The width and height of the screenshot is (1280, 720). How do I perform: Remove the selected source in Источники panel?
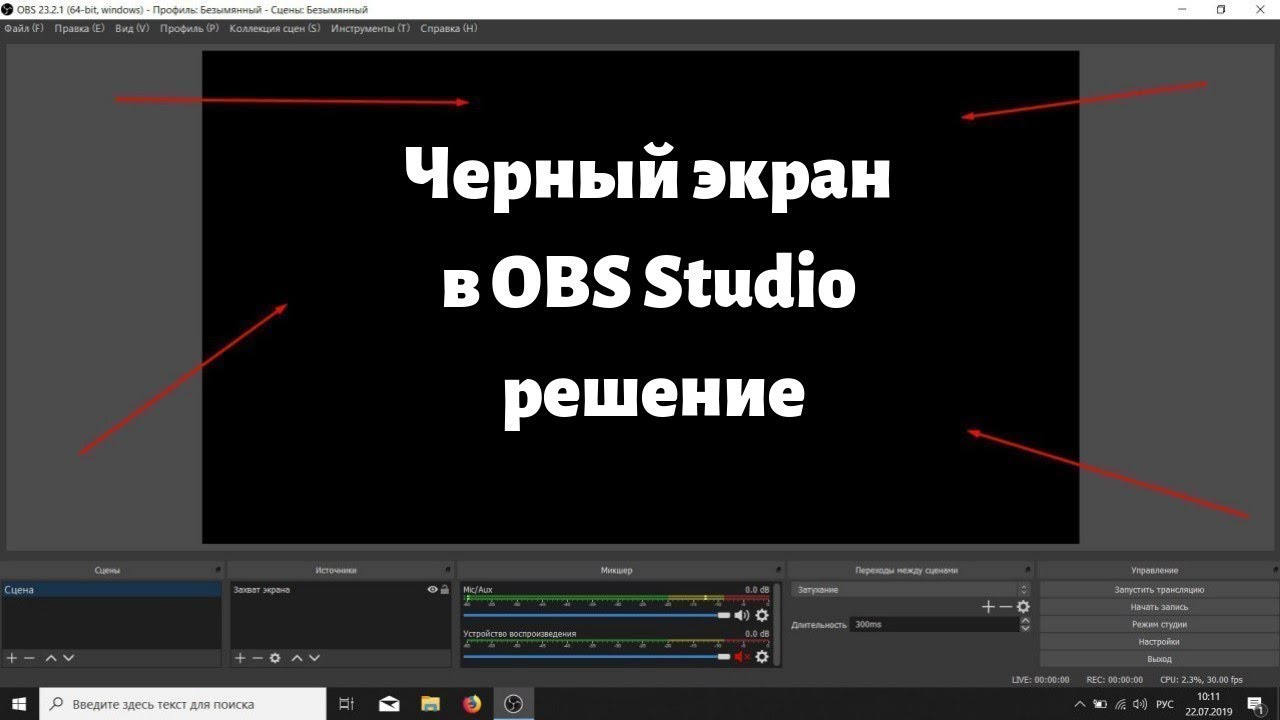click(x=257, y=658)
